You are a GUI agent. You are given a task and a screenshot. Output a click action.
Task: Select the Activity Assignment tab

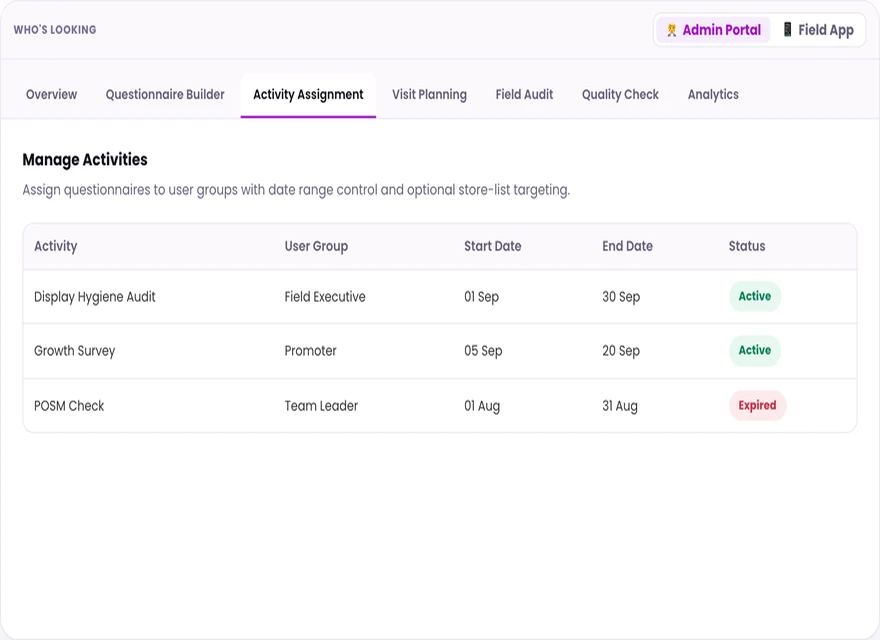point(308,94)
